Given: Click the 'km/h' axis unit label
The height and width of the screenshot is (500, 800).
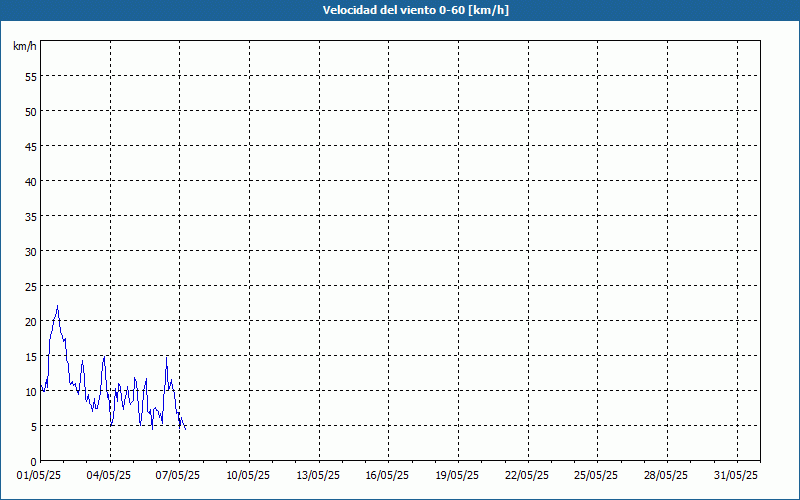Looking at the screenshot, I should 25,46.
